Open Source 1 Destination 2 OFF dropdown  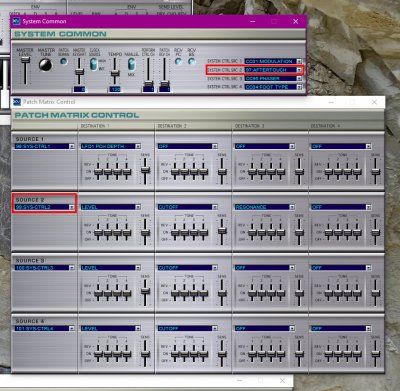pyautogui.click(x=188, y=146)
